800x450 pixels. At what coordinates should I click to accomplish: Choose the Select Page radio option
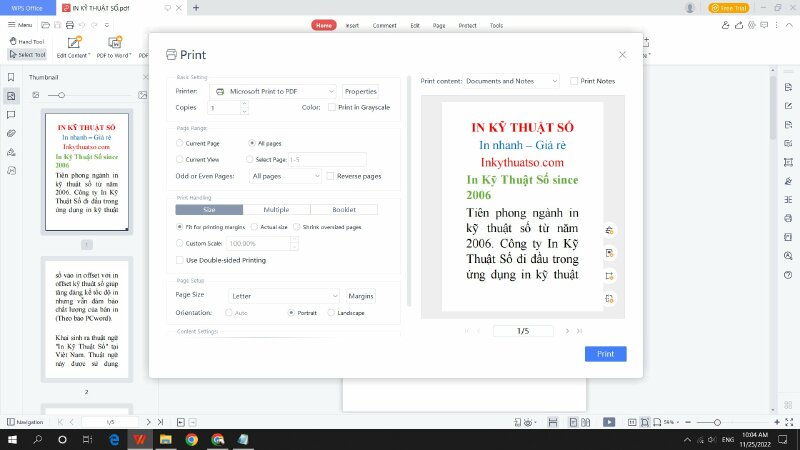click(249, 159)
